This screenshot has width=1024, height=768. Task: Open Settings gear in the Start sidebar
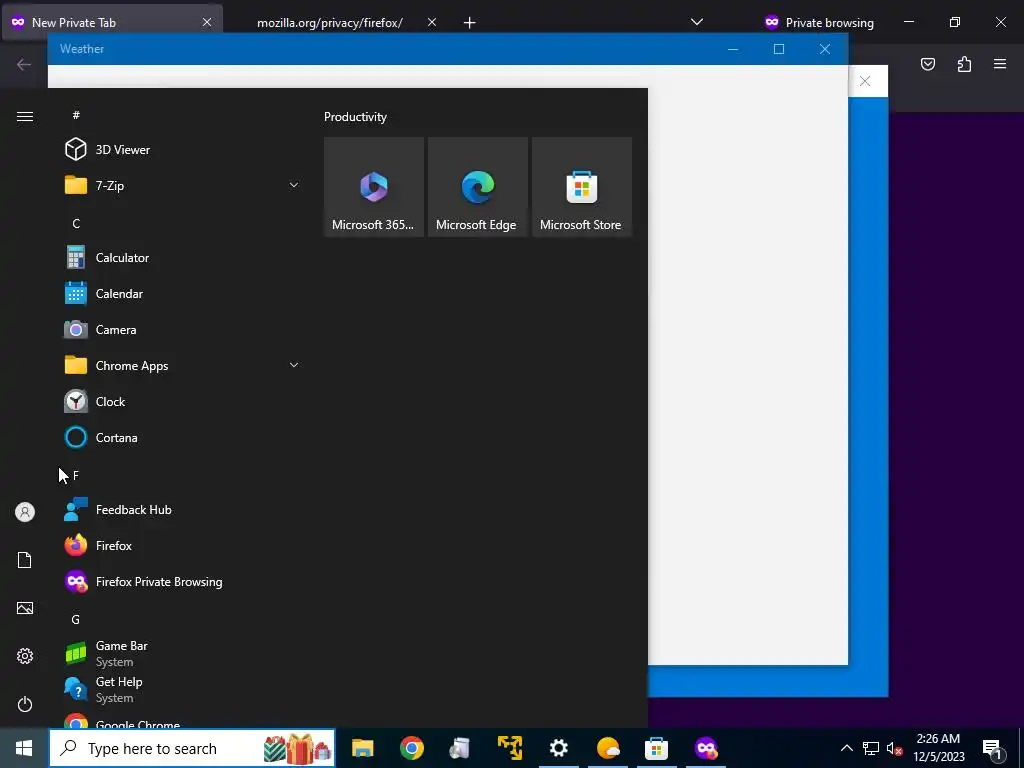(25, 656)
